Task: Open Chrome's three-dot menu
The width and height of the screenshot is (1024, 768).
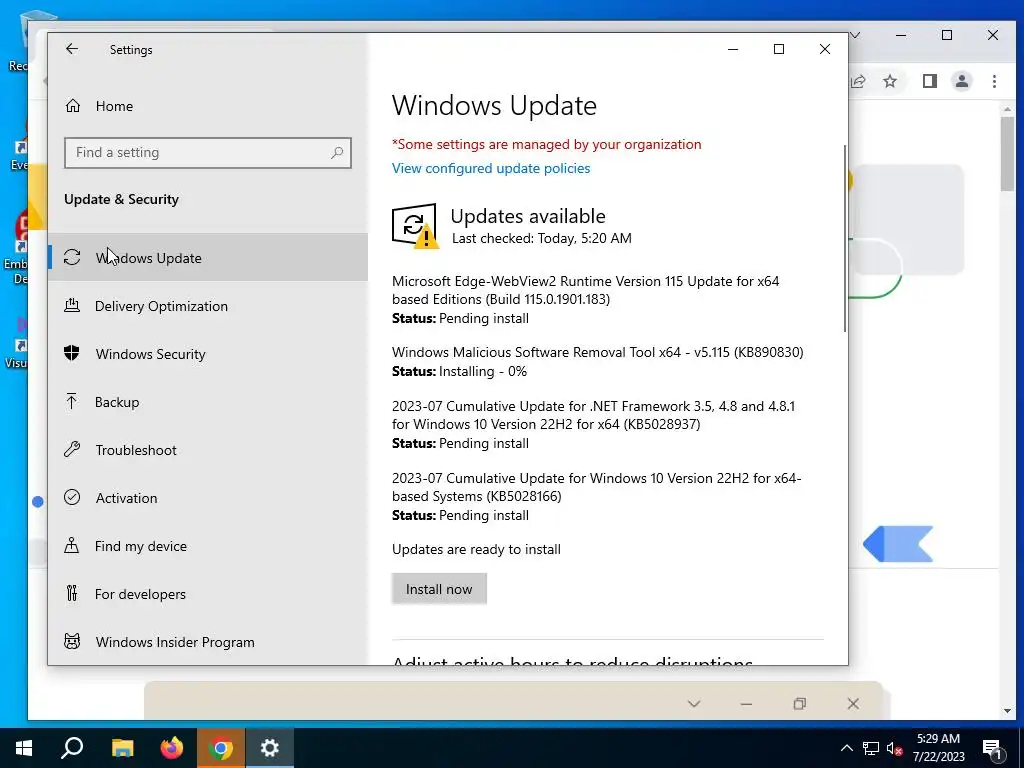Action: (994, 81)
